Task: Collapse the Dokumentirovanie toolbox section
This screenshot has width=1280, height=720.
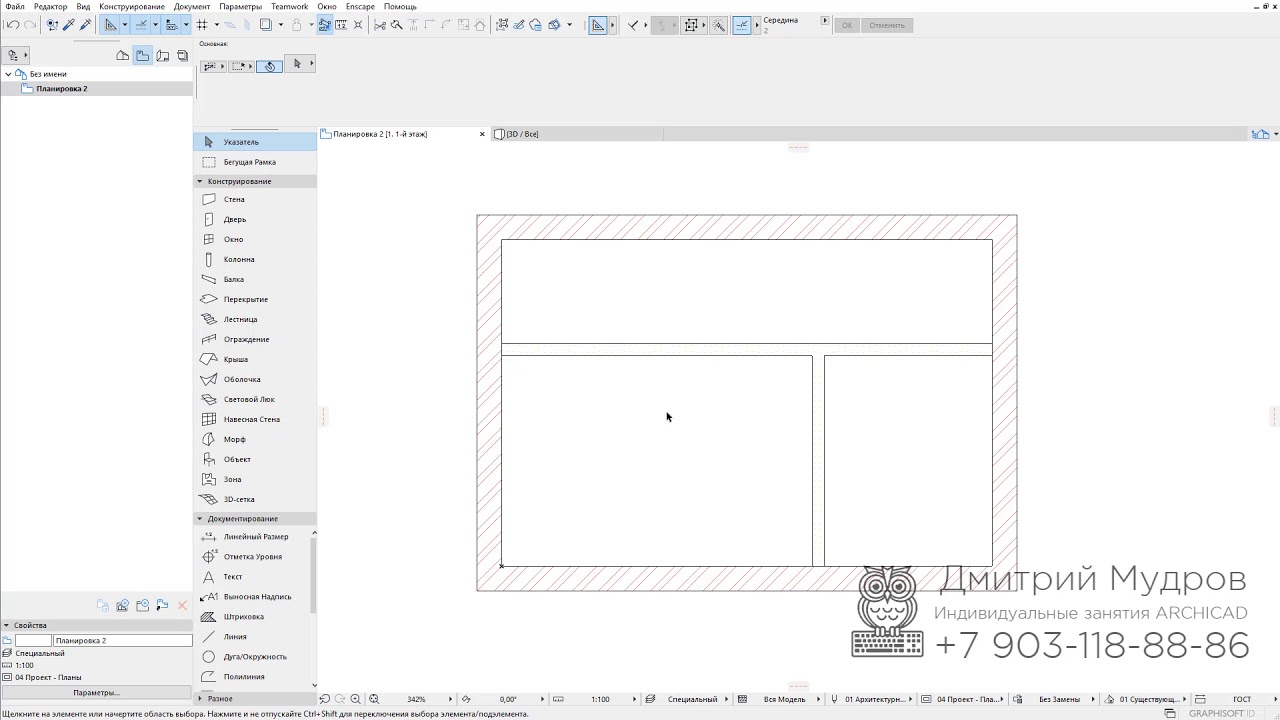Action: (x=199, y=519)
